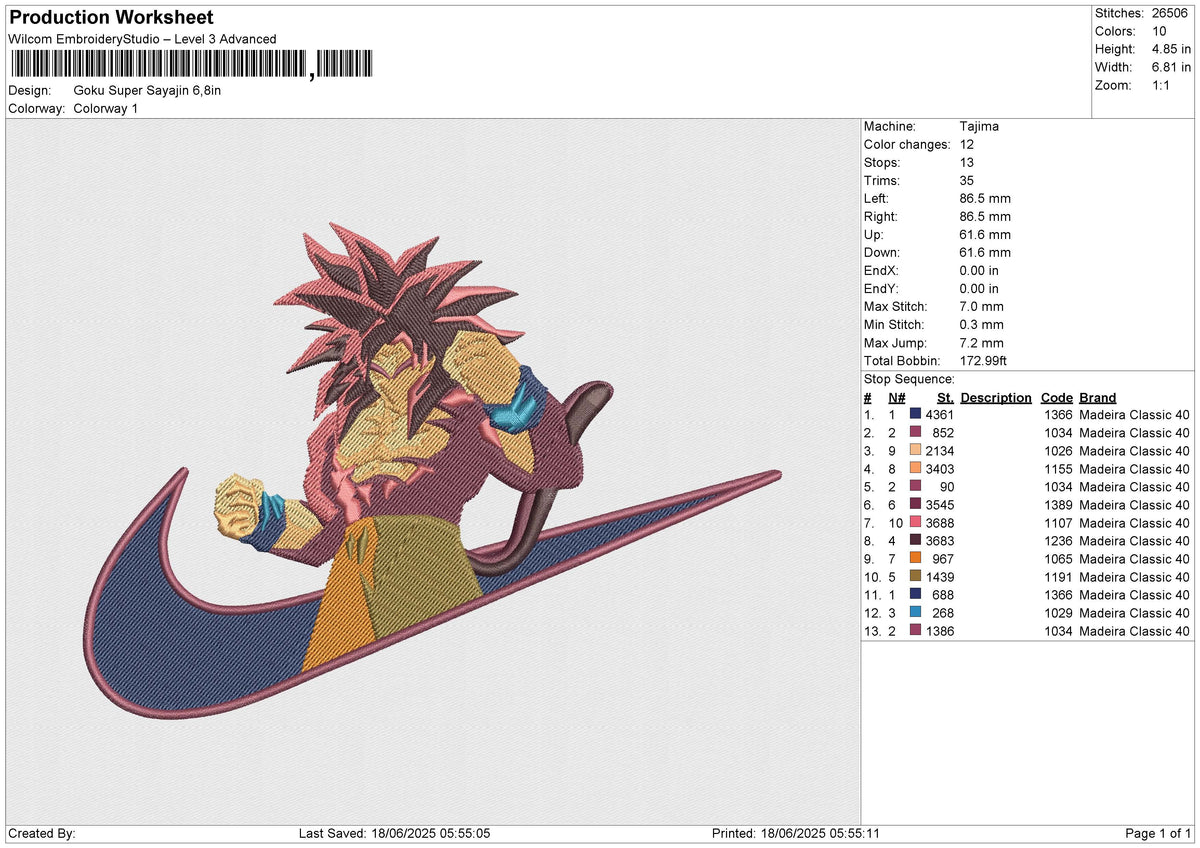The height and width of the screenshot is (848, 1200).
Task: Click the Trims value 35
Action: 967,180
